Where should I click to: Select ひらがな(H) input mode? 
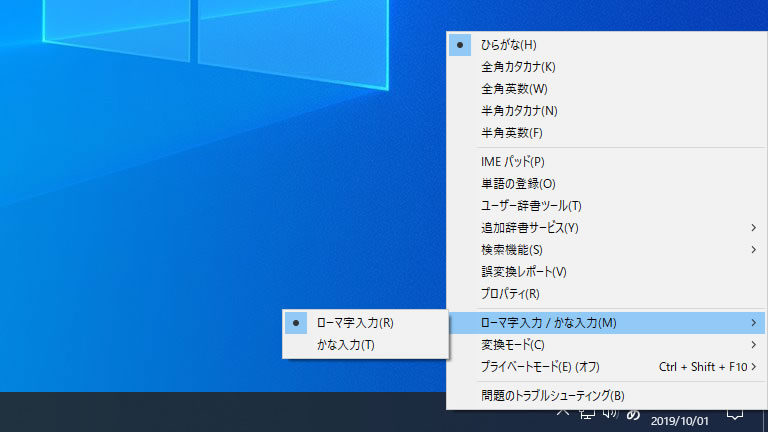[x=509, y=45]
